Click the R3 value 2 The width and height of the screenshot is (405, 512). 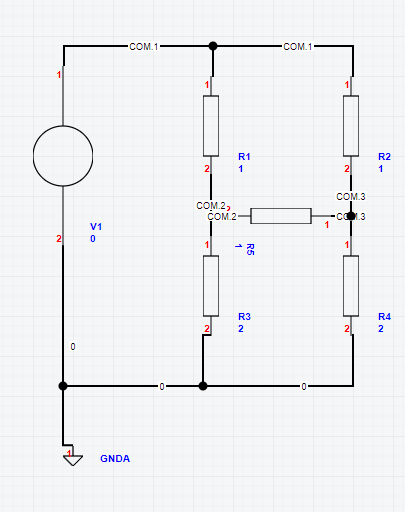241,329
